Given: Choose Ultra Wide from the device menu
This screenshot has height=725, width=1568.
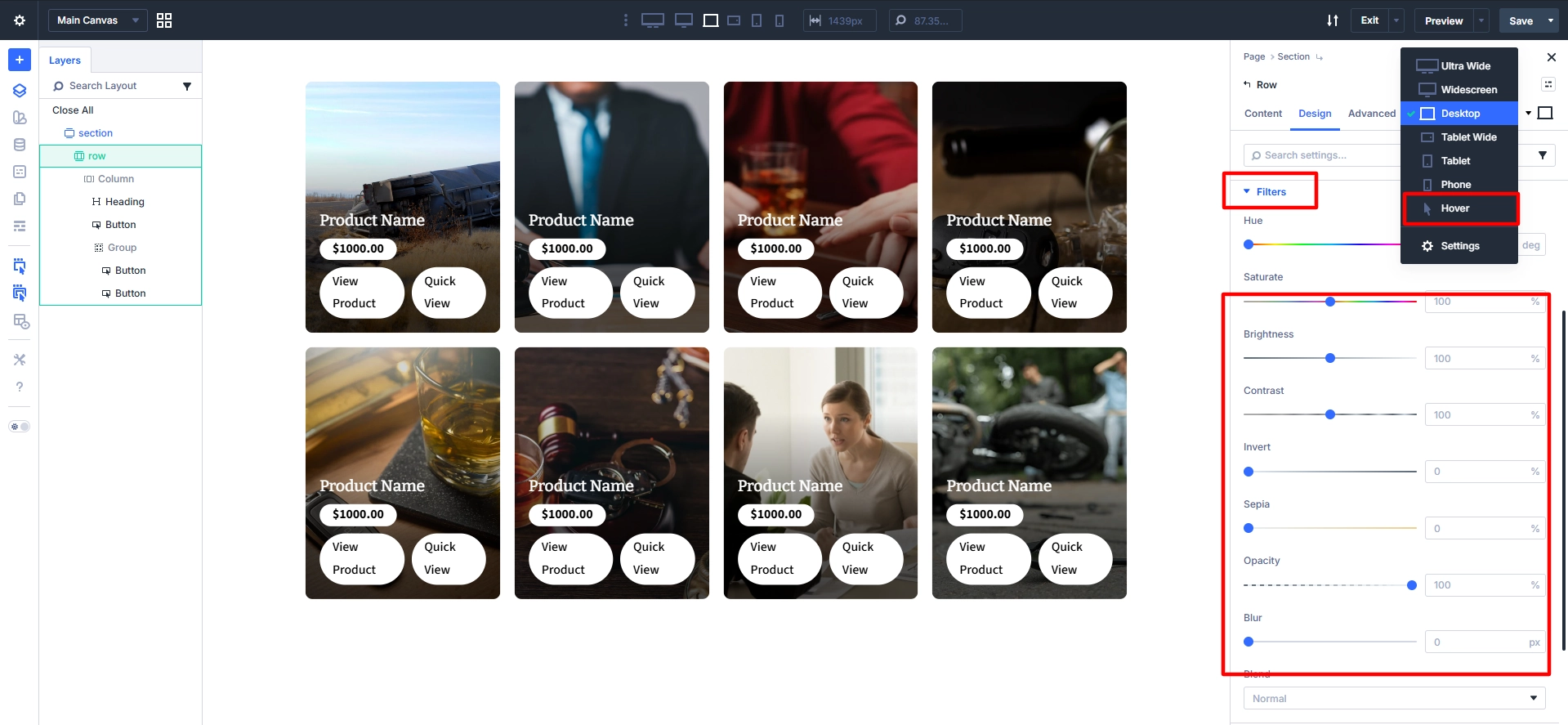Looking at the screenshot, I should tap(1459, 66).
